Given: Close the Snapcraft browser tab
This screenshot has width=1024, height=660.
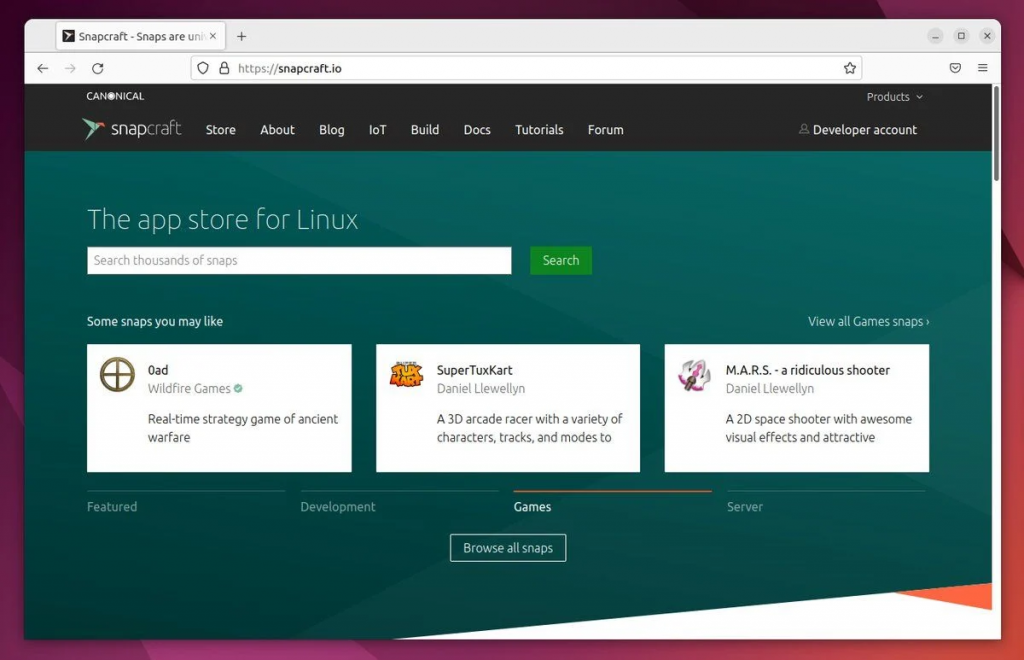Looking at the screenshot, I should (x=213, y=37).
